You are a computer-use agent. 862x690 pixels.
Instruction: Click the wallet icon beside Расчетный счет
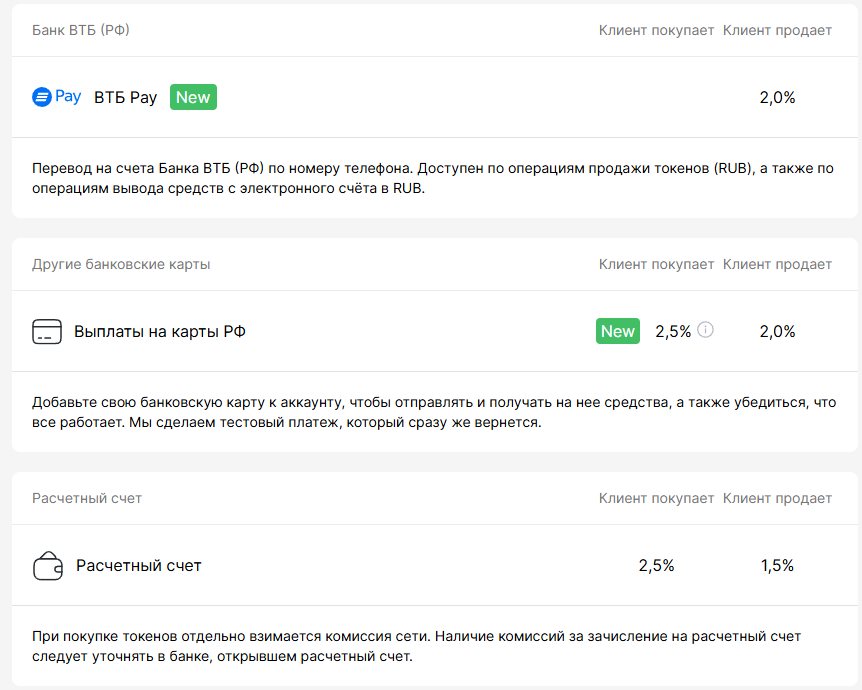click(x=48, y=566)
